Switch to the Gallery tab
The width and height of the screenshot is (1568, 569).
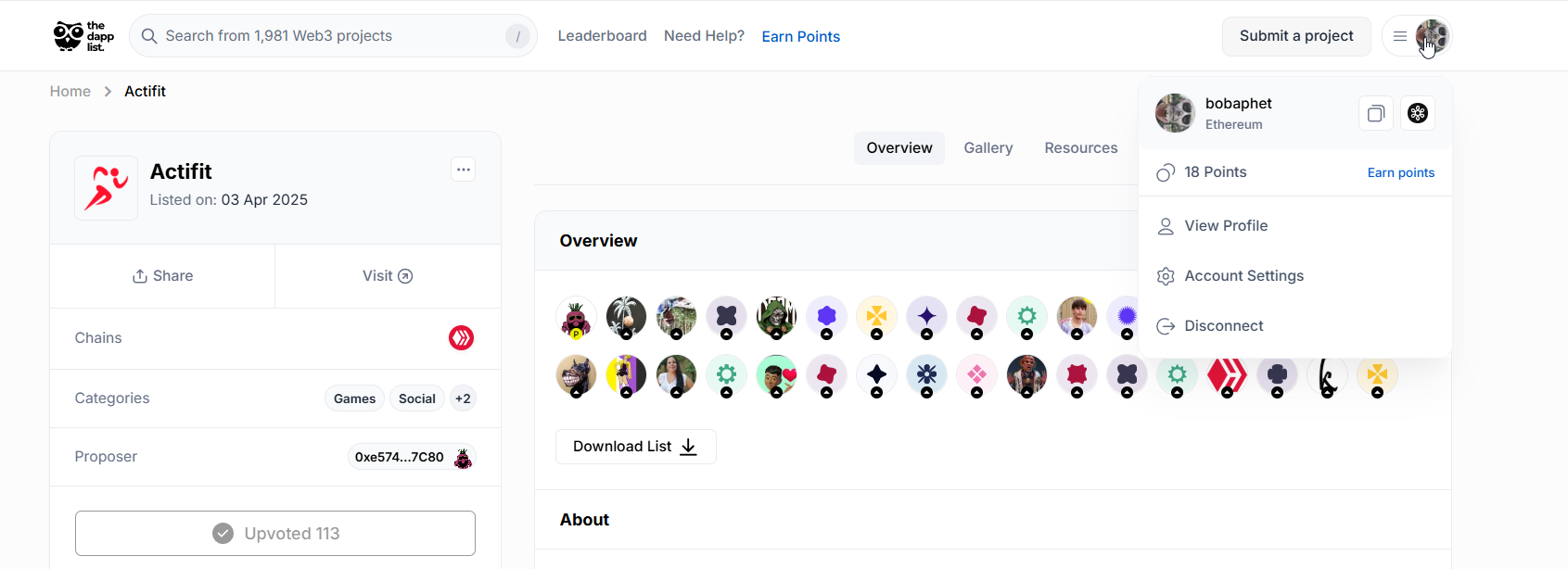[x=988, y=148]
